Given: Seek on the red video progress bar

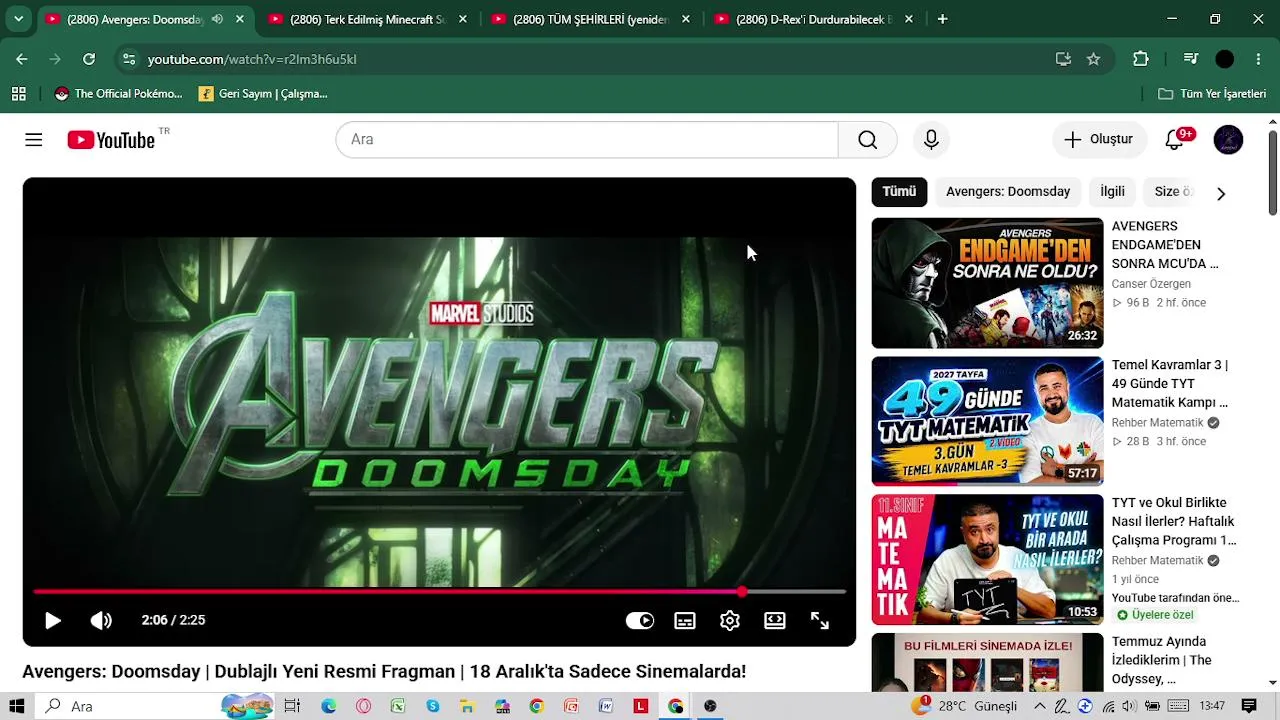Looking at the screenshot, I should (439, 592).
